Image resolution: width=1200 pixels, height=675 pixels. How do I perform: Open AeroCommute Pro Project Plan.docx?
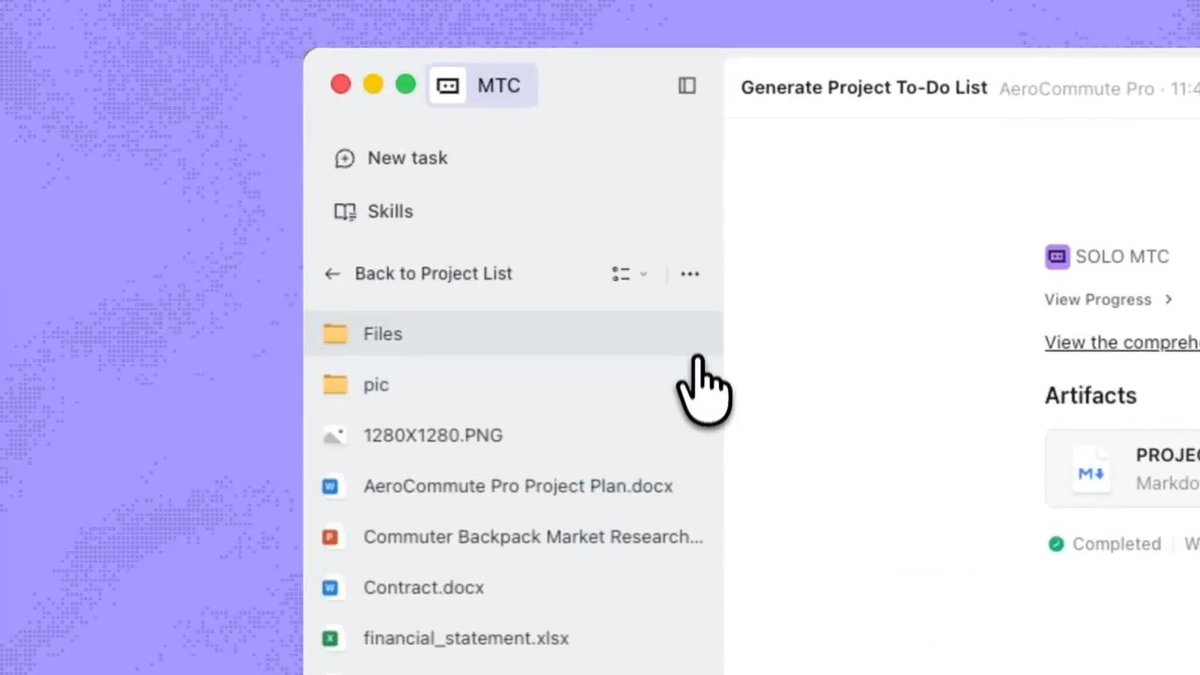(513, 487)
